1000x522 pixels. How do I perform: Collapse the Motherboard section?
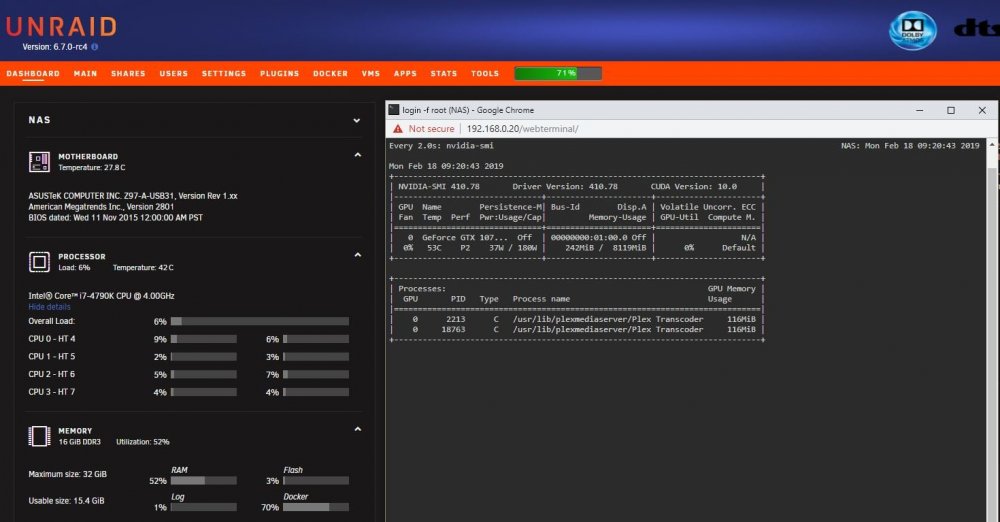click(x=358, y=155)
